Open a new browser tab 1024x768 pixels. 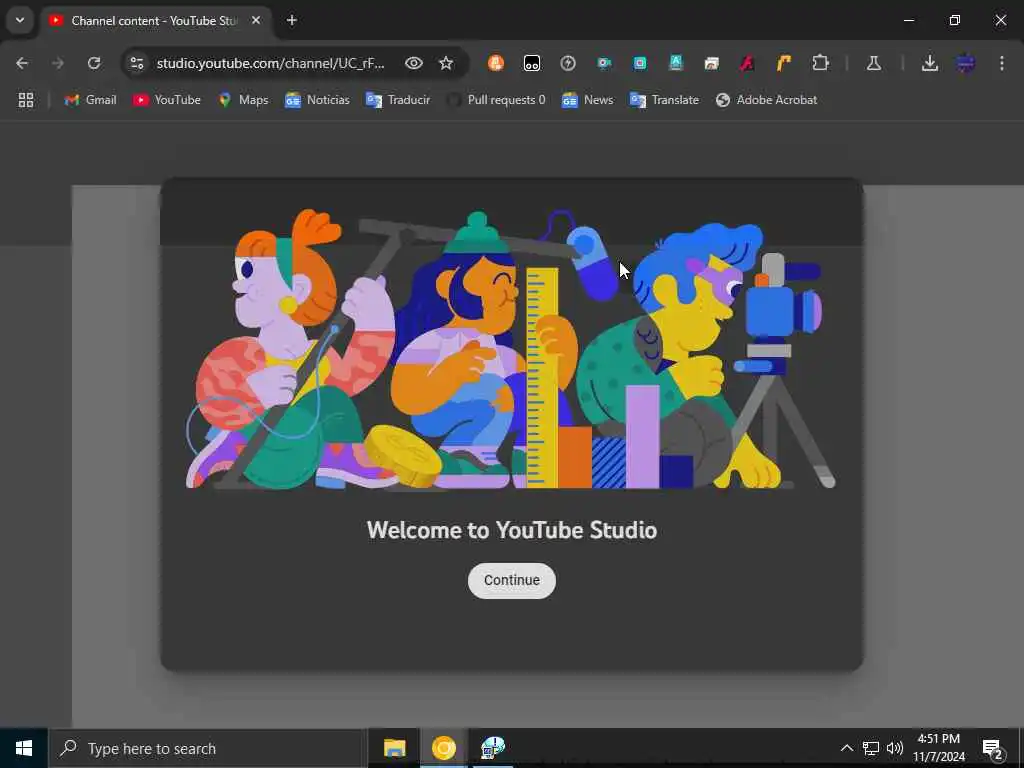(x=292, y=21)
